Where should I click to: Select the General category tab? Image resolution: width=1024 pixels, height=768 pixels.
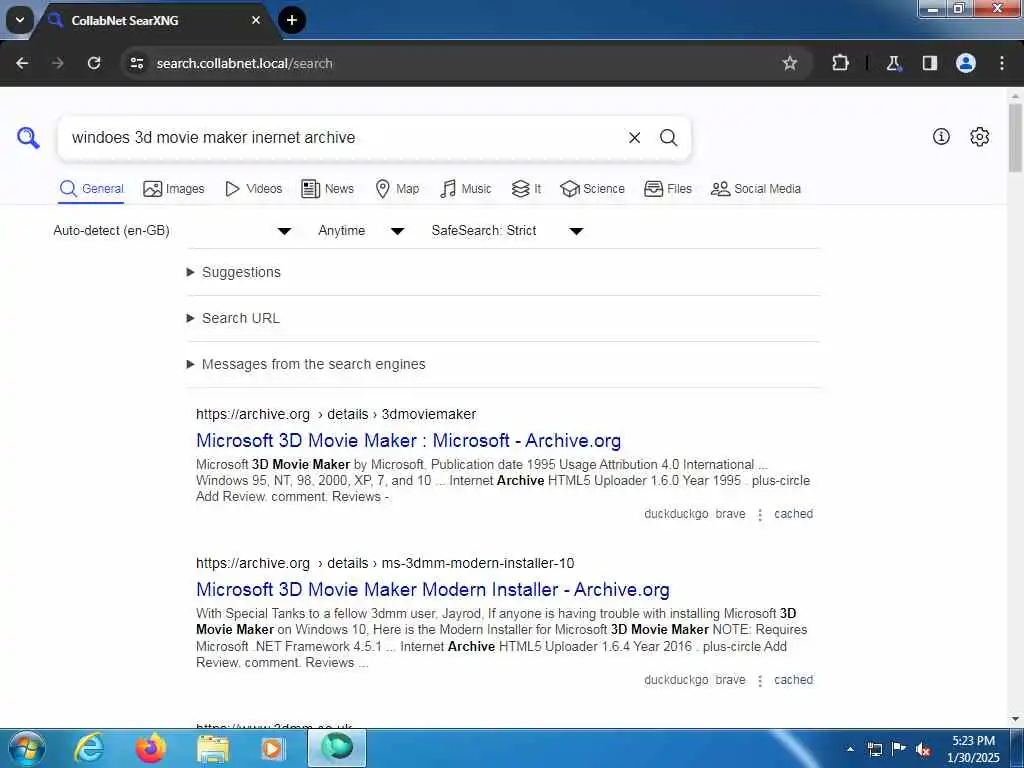(91, 189)
